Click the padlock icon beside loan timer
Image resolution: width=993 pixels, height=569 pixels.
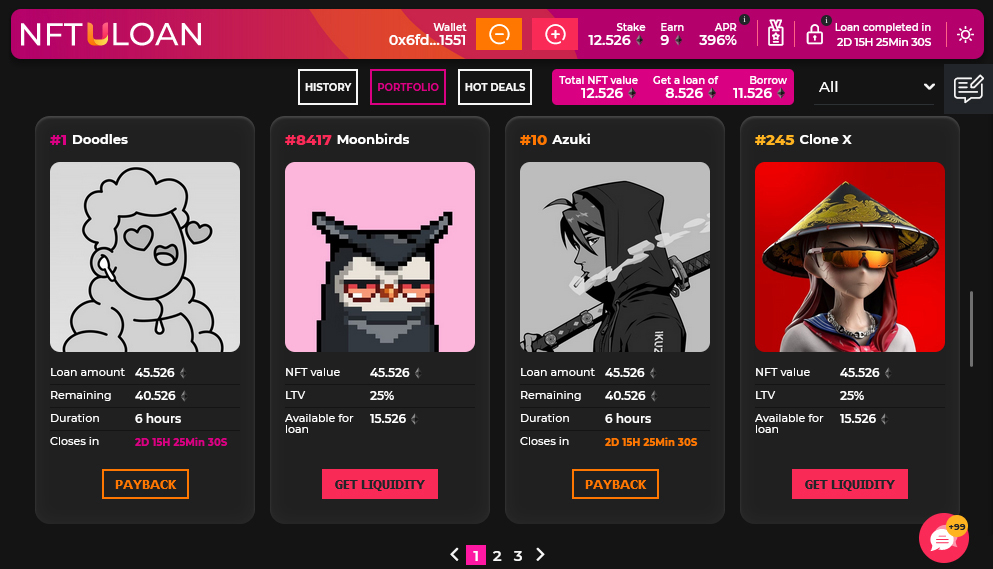point(814,34)
